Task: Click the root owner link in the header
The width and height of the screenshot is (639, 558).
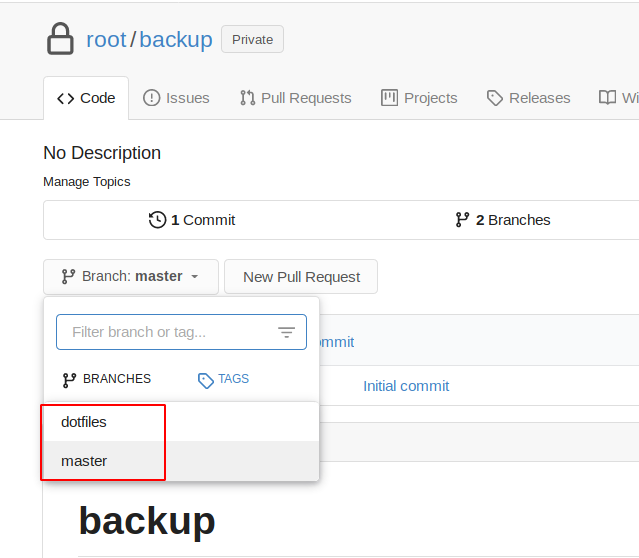Action: pyautogui.click(x=106, y=40)
